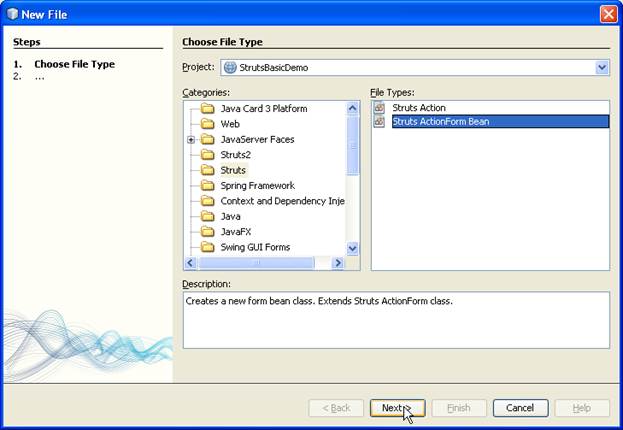The image size is (623, 430).
Task: Select the Struts2 category
Action: [x=236, y=155]
